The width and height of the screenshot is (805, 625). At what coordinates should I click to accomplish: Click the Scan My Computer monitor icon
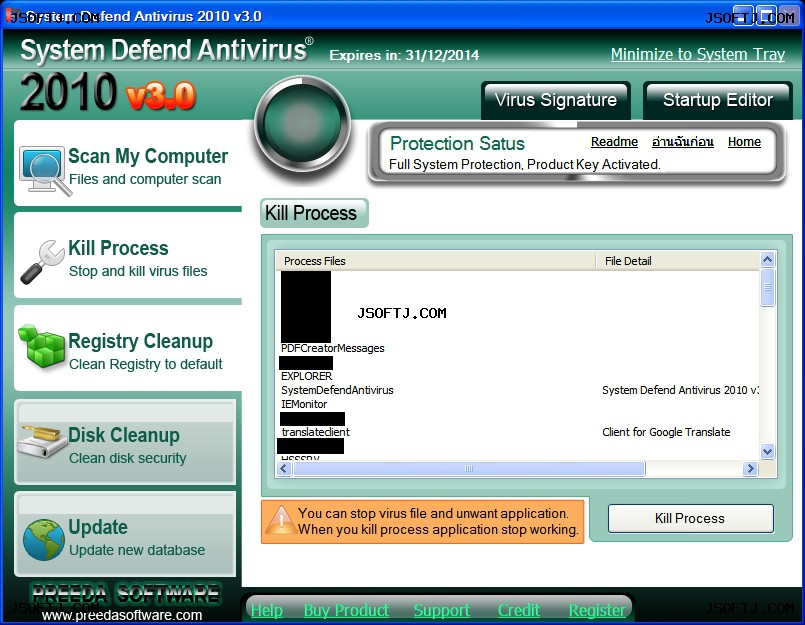(45, 171)
